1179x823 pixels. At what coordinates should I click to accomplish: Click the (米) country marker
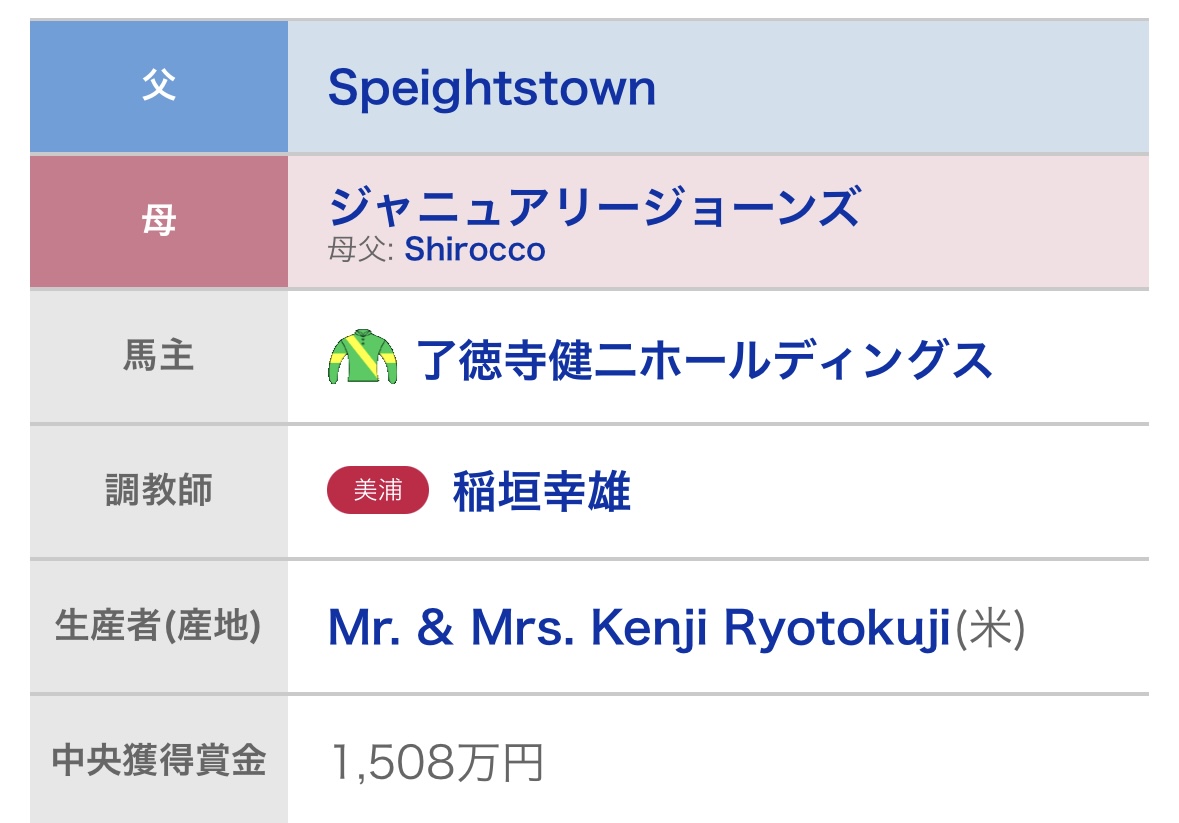[990, 629]
